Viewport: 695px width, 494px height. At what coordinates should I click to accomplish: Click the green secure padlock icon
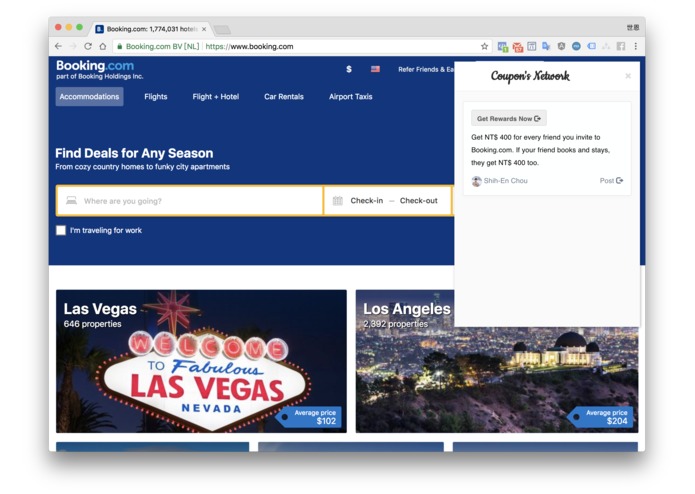point(119,46)
